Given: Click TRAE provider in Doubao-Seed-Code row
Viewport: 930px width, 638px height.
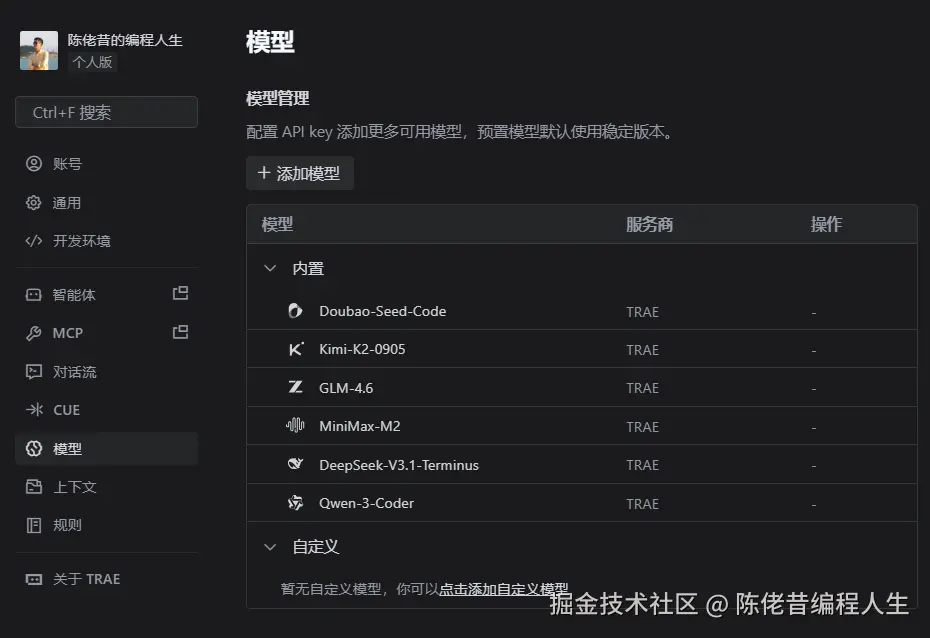Looking at the screenshot, I should (642, 312).
